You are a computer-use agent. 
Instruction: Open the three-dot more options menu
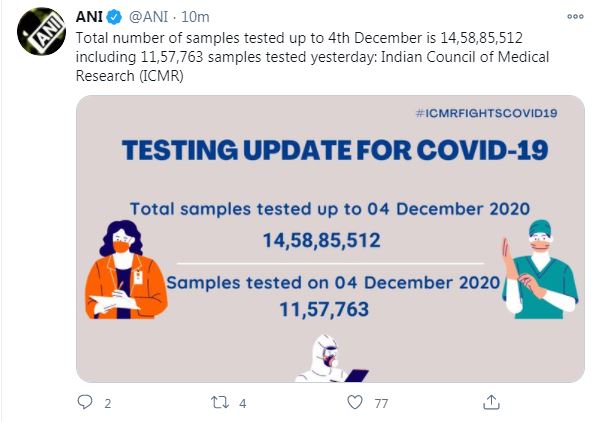click(x=575, y=16)
